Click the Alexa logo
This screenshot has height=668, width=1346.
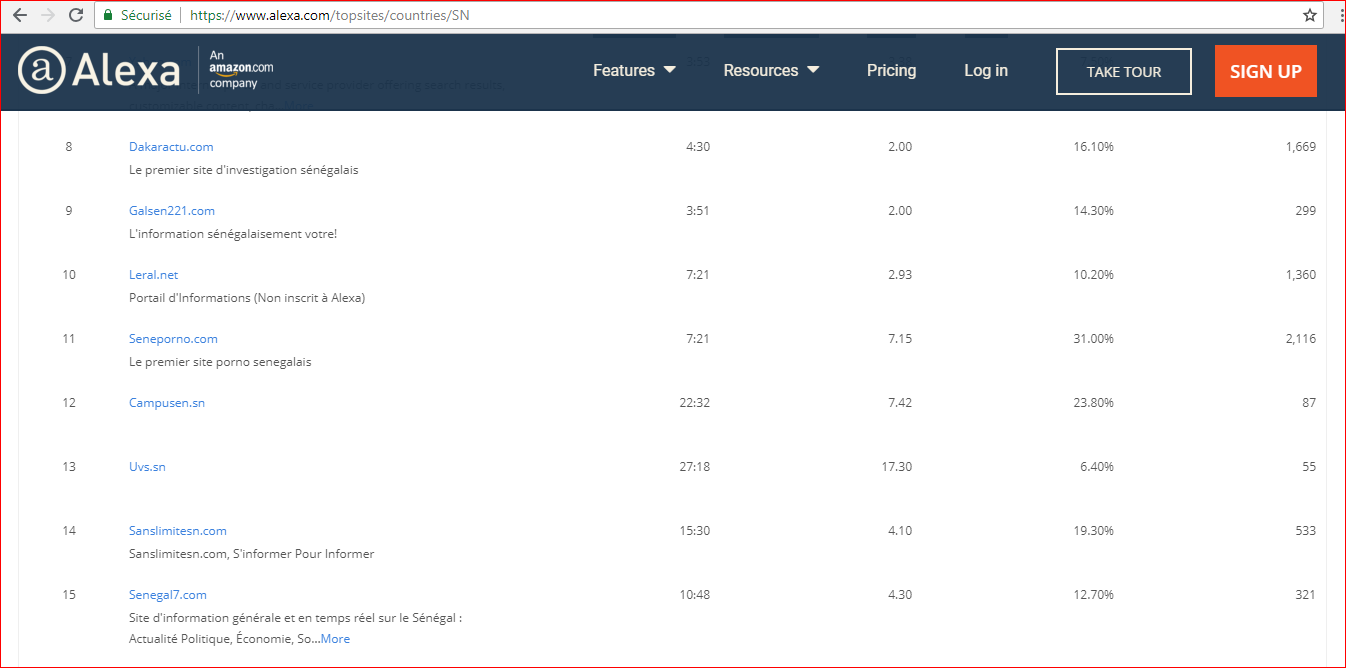tap(99, 70)
